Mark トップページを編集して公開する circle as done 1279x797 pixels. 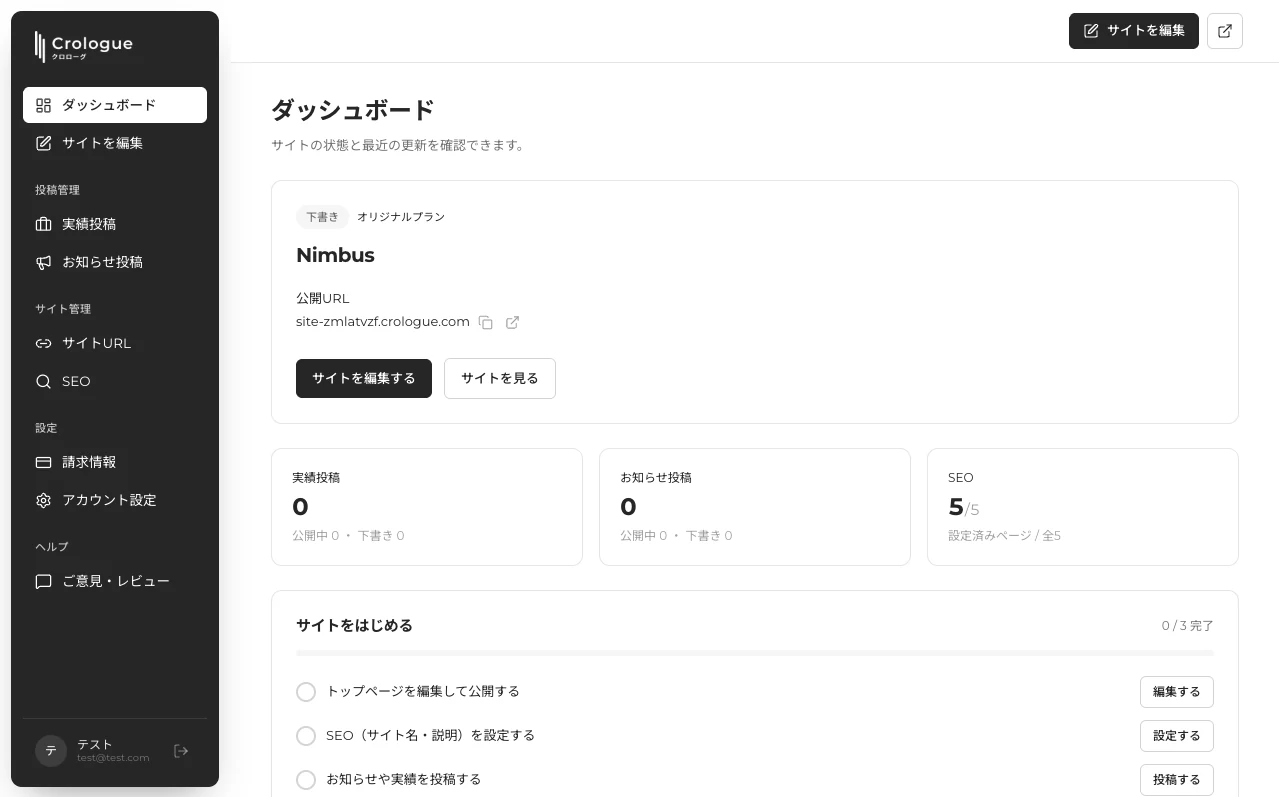306,692
